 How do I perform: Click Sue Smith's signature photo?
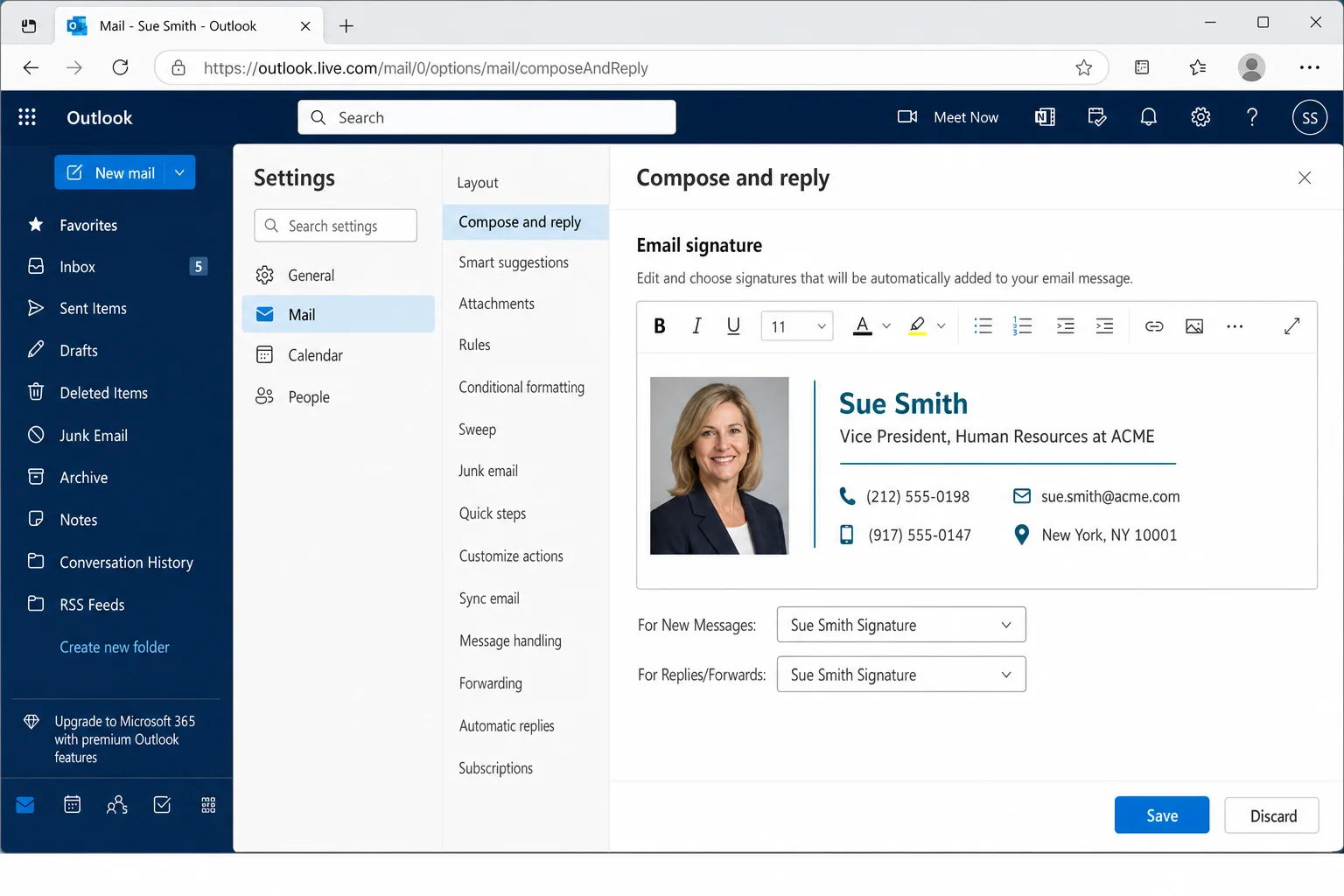[719, 465]
